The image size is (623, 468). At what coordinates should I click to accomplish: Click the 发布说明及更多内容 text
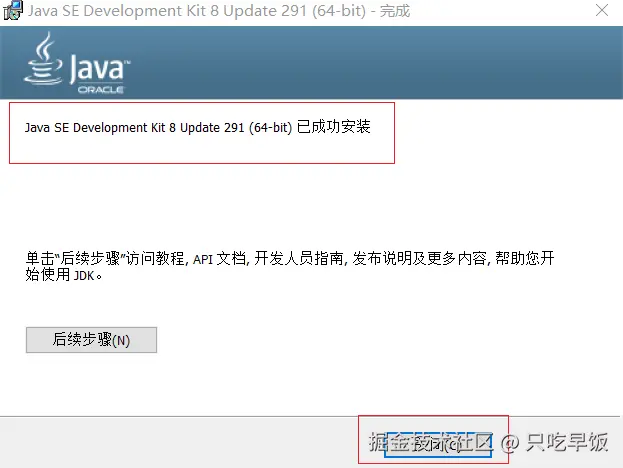tap(419, 259)
